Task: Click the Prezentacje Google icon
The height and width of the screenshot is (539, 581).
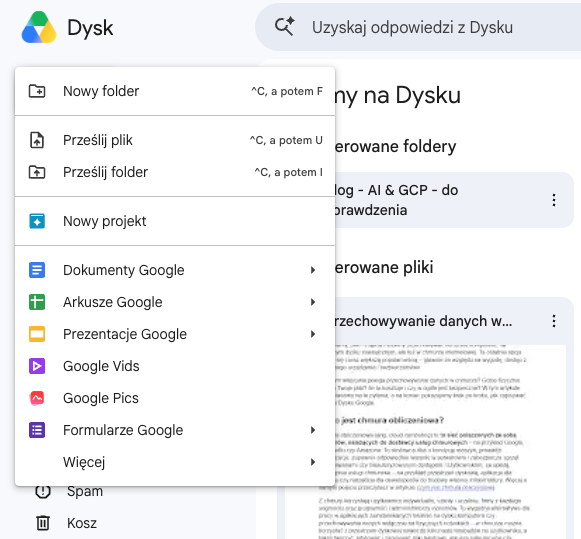Action: [x=37, y=334]
